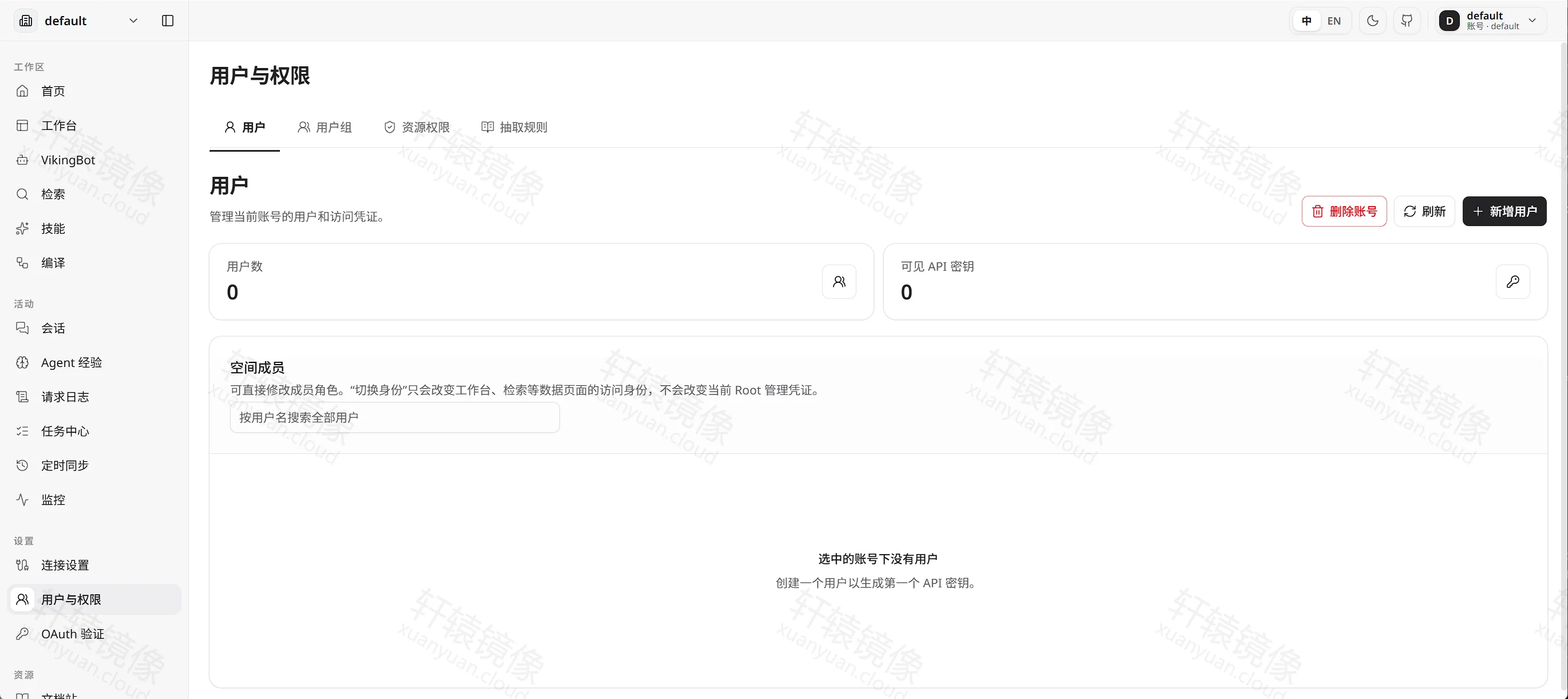Click the 空间成员 heading
Viewport: 1568px width, 699px height.
[257, 368]
